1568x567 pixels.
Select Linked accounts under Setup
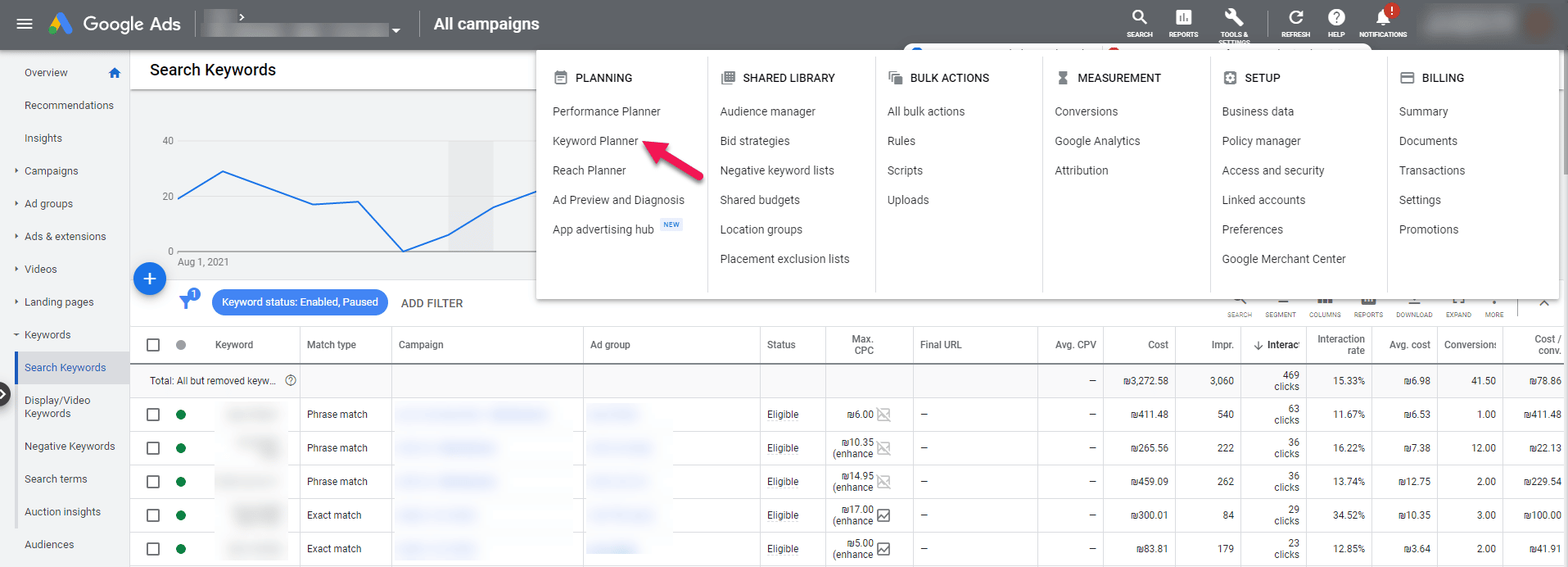1263,200
